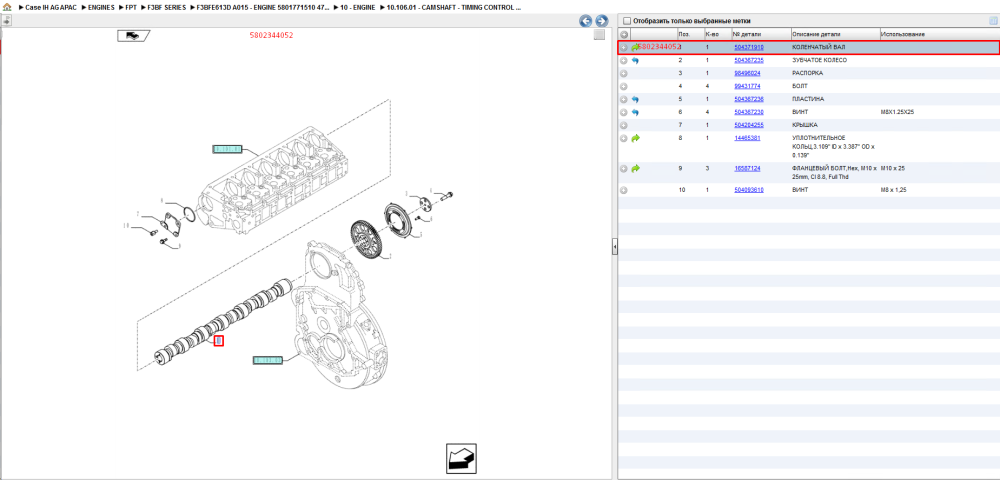Select the 'КОЛЕНЧАТЫЙ ВАЛ' description cell
The image size is (1000, 480).
(x=820, y=47)
